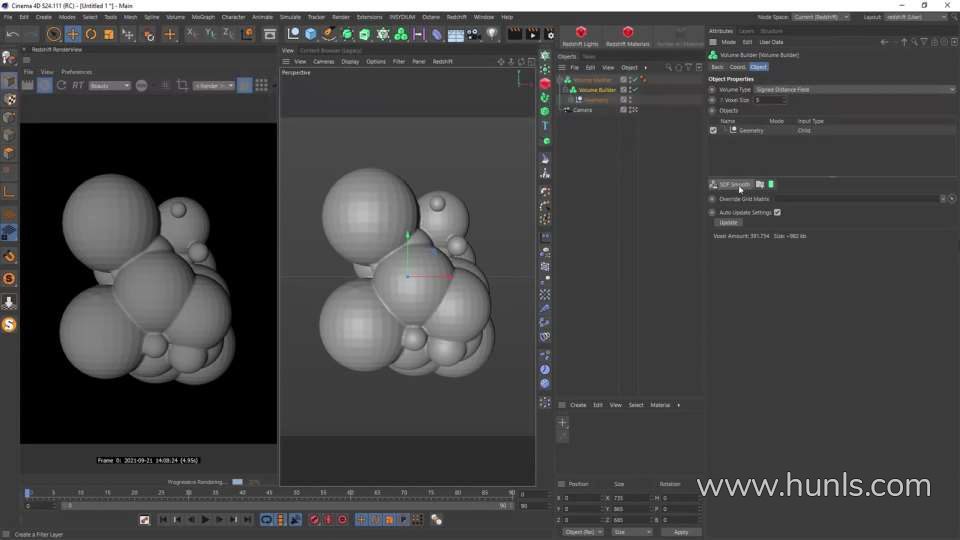Refresh the Redshift RenderView render
Viewport: 960px width, 540px height.
tap(61, 86)
